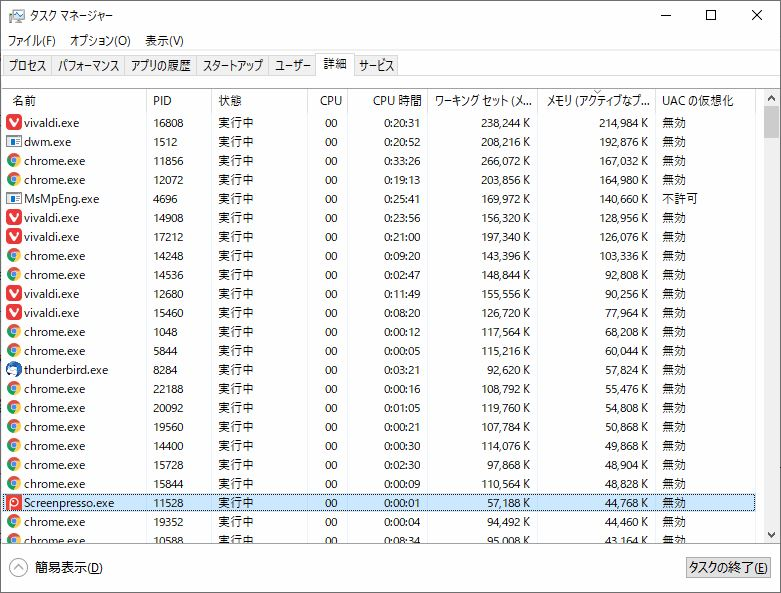
Task: Click the chrome.exe icon for PID 20092
Action: coord(14,407)
